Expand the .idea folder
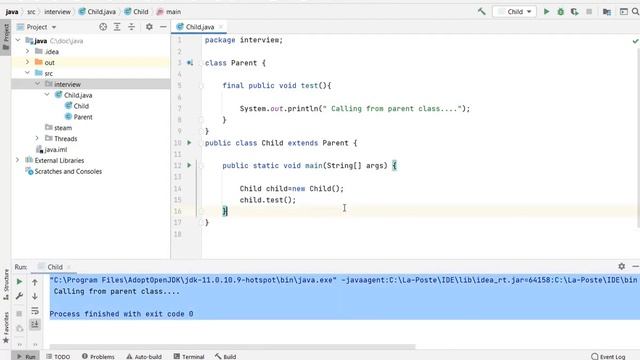 (x=27, y=51)
